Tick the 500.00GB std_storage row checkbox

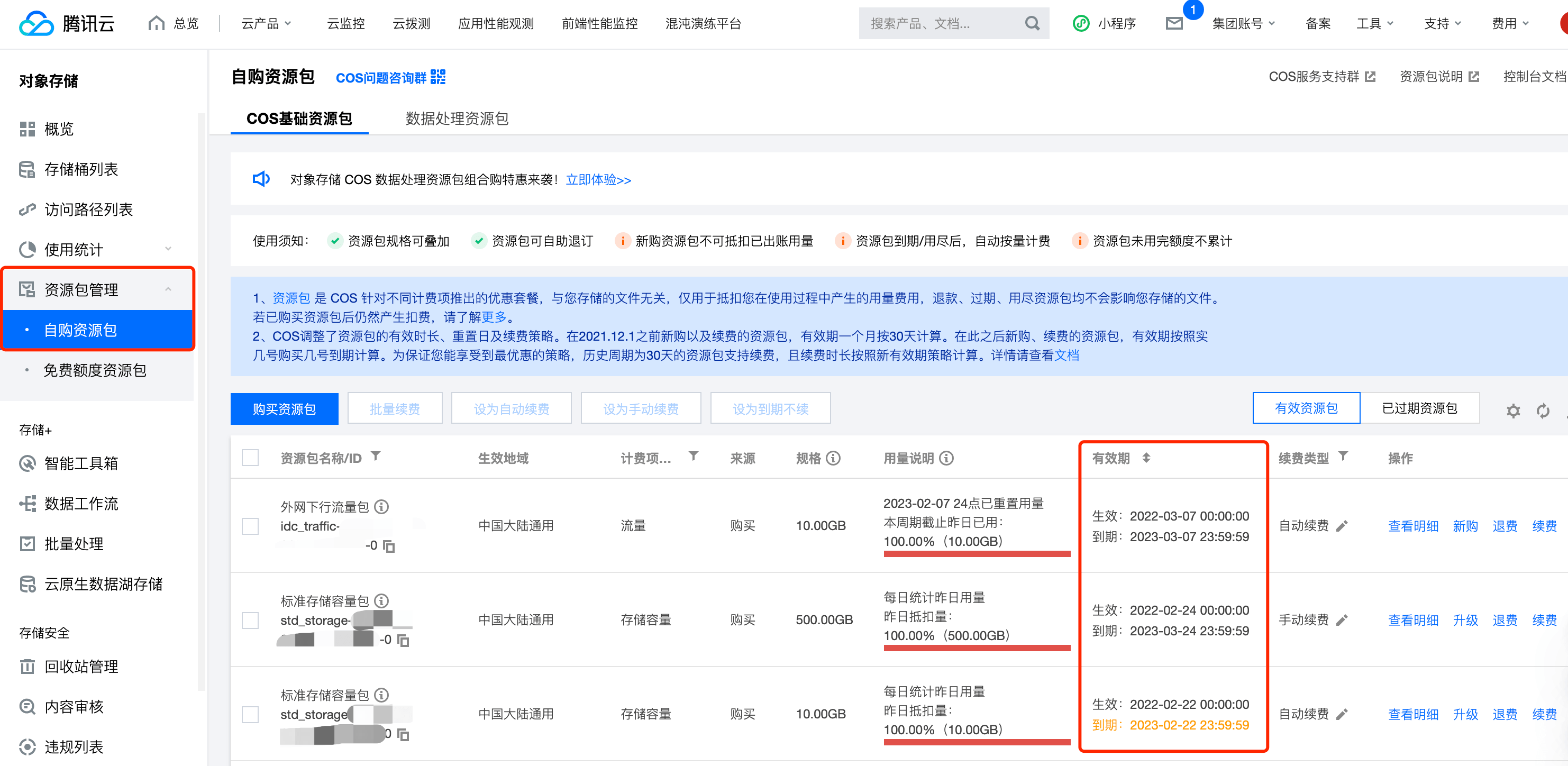tap(250, 621)
